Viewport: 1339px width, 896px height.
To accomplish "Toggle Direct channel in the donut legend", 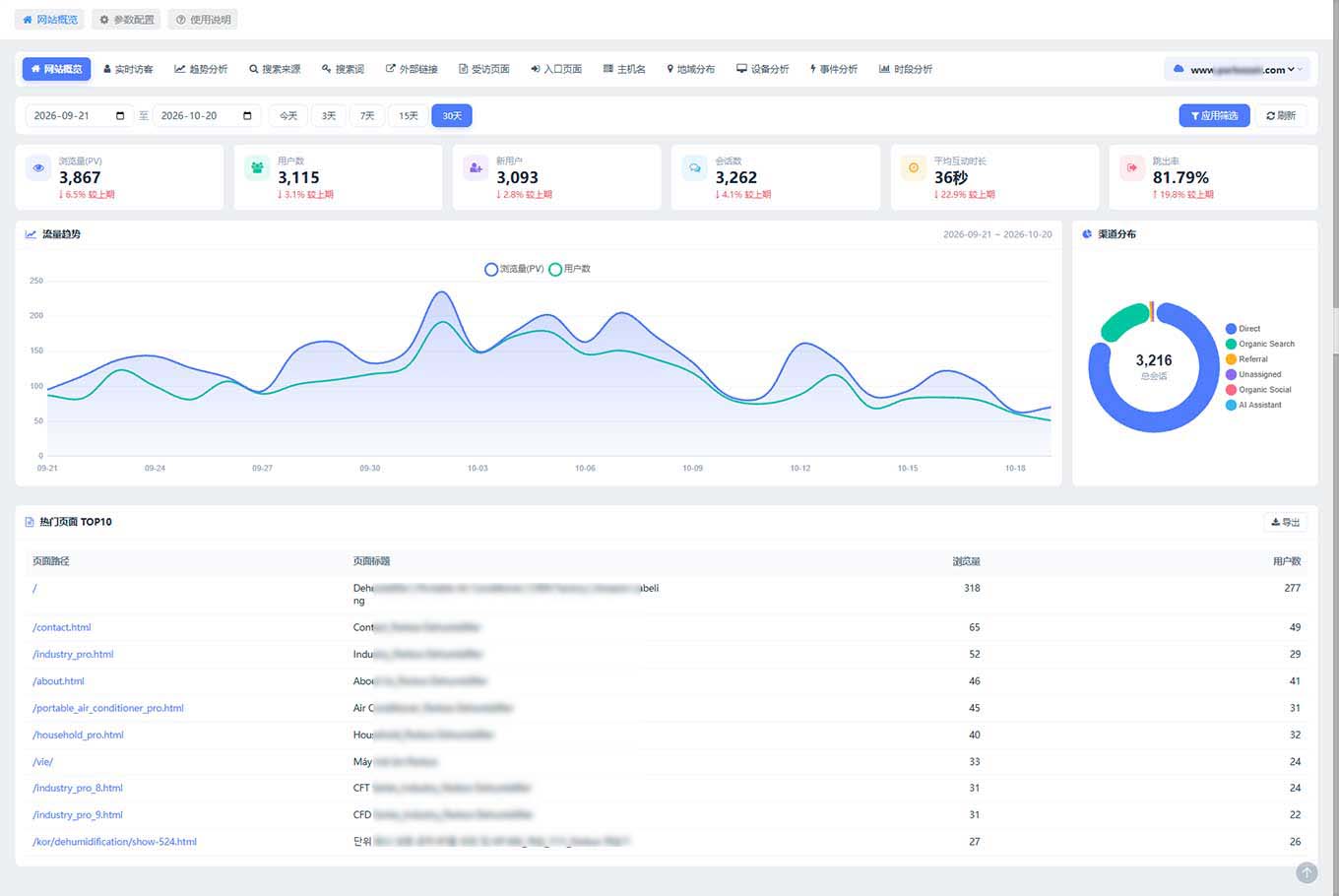I will point(1243,329).
